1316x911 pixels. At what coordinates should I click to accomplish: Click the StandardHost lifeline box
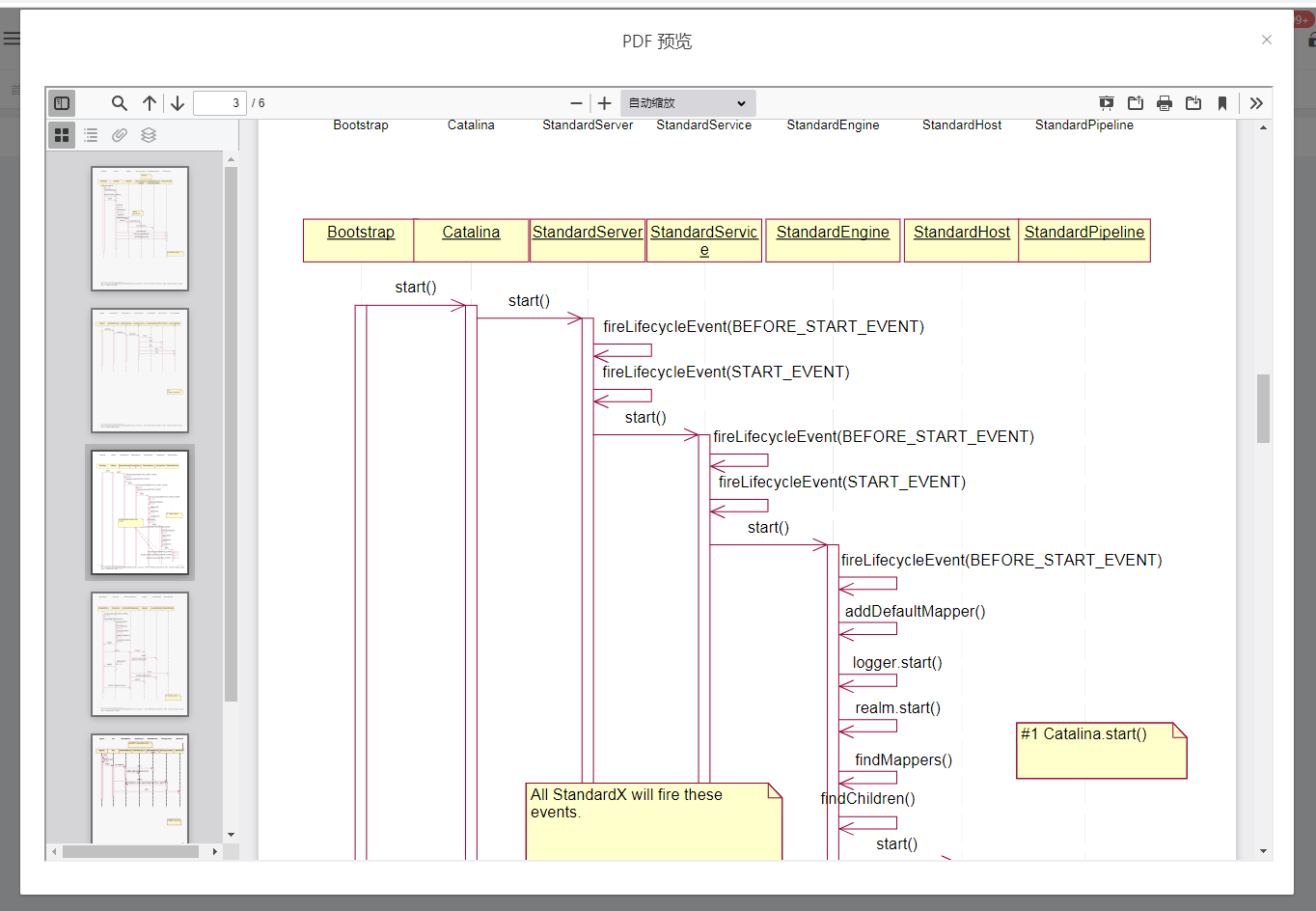pos(962,240)
